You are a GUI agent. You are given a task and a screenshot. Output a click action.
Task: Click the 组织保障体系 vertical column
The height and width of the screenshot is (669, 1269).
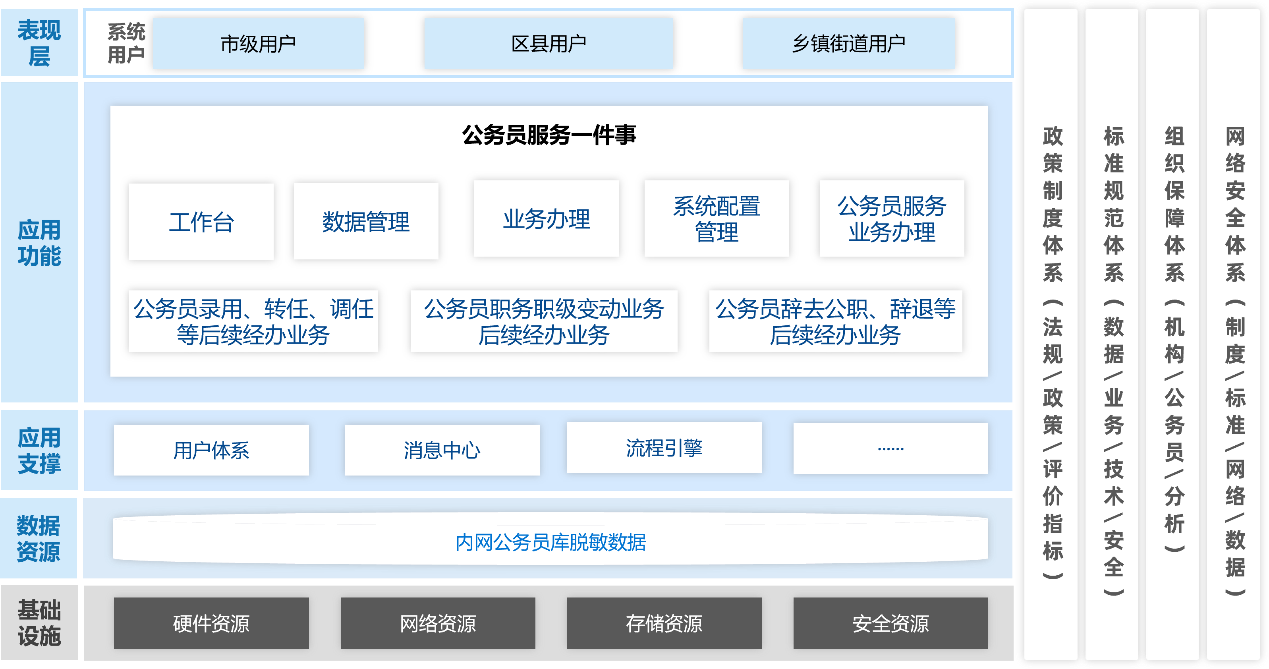[x=1173, y=335]
